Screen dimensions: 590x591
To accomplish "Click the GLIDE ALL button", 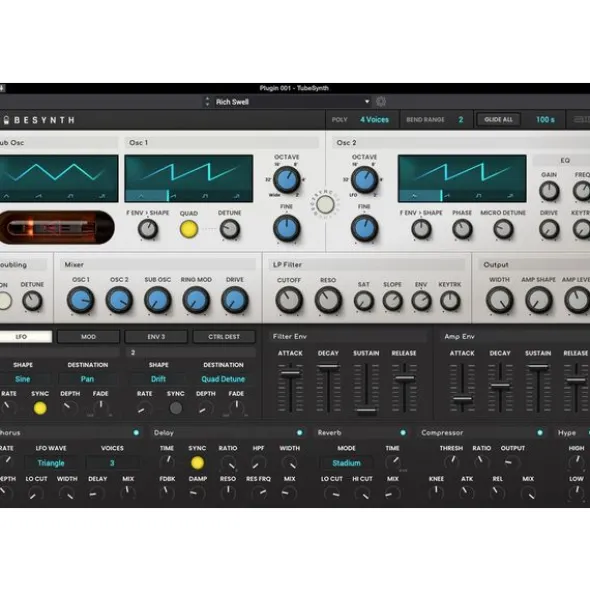I will (498, 120).
